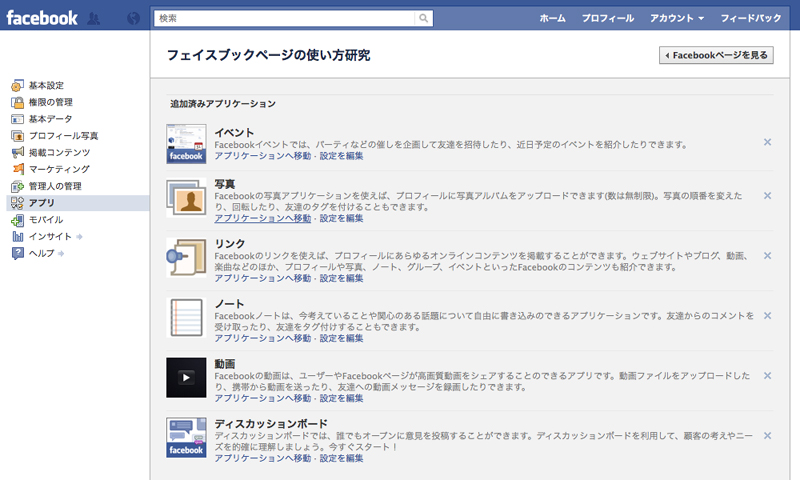Screen dimensions: 800x480
Task: Open アプリケーションへ移動 for ディスカッションボード
Action: (x=262, y=458)
